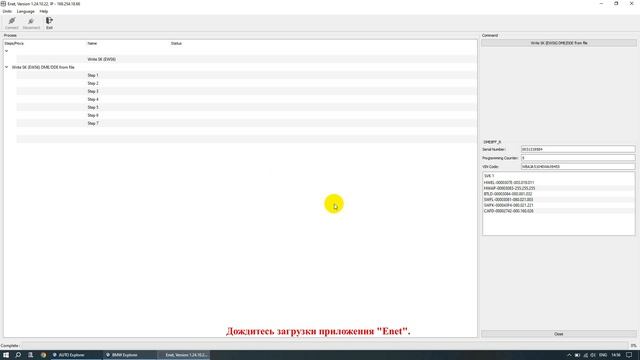Select the BTLD-00000084 list entry
This screenshot has width=640, height=360.
point(558,194)
